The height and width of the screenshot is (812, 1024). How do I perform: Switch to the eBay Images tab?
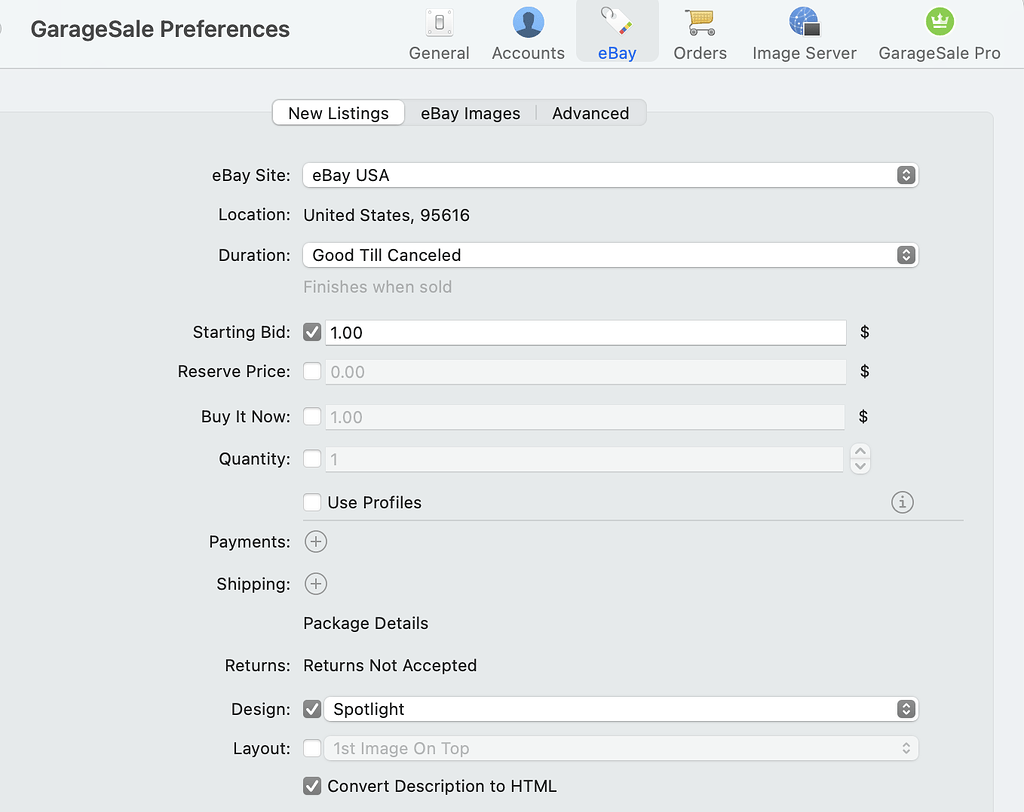coord(470,113)
